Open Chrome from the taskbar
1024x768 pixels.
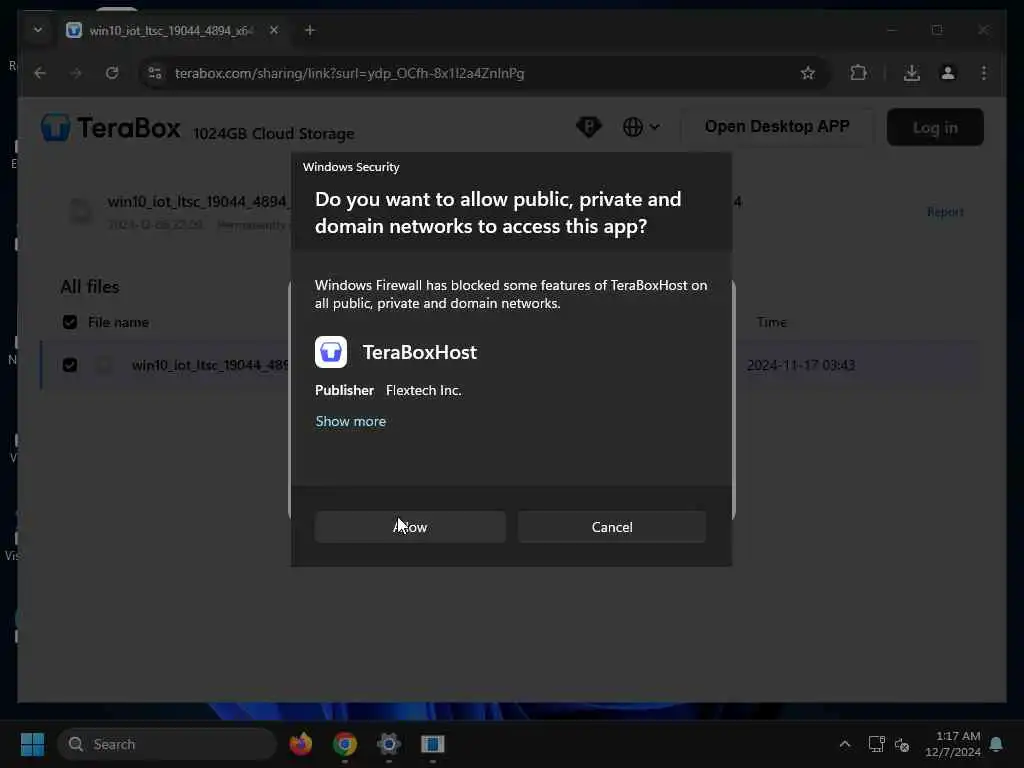pos(345,744)
